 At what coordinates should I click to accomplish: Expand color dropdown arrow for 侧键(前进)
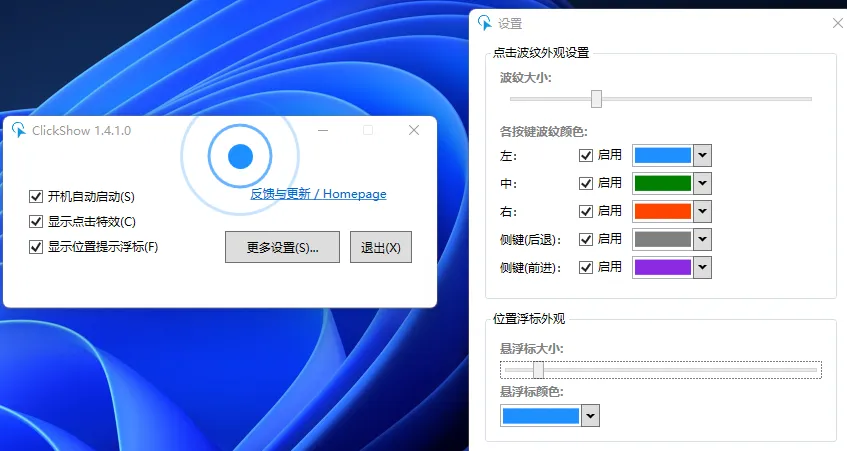coord(702,267)
